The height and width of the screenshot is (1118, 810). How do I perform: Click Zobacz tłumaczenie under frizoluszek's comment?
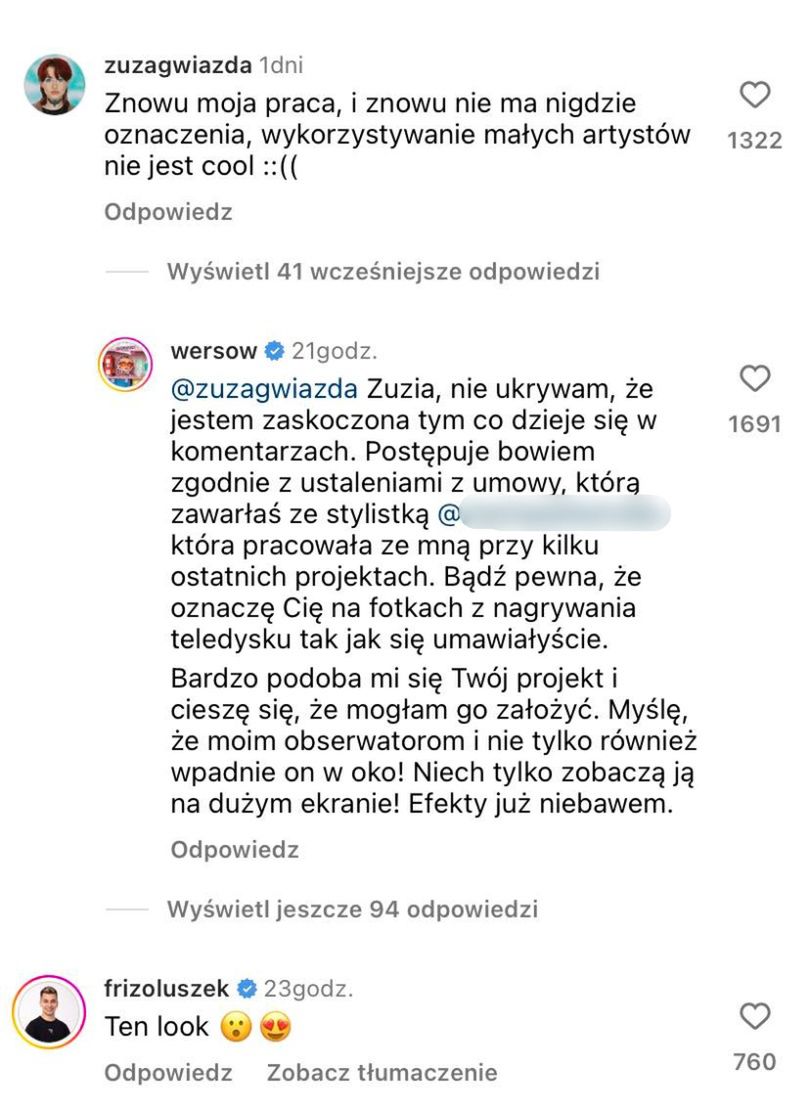pyautogui.click(x=381, y=1073)
